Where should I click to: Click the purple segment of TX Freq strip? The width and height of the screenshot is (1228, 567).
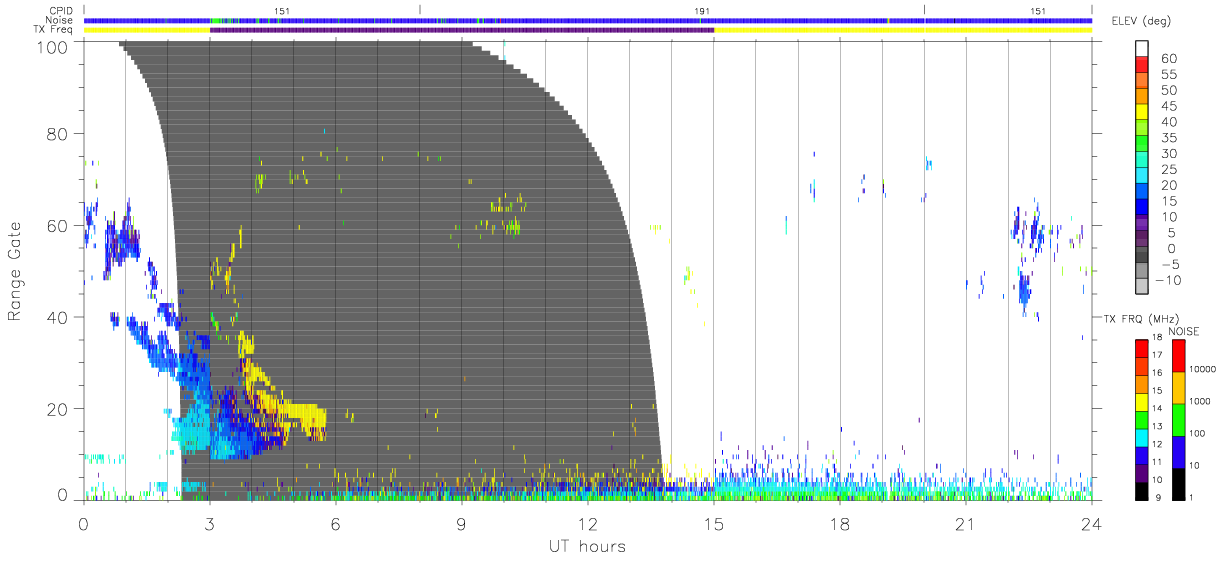coord(461,30)
